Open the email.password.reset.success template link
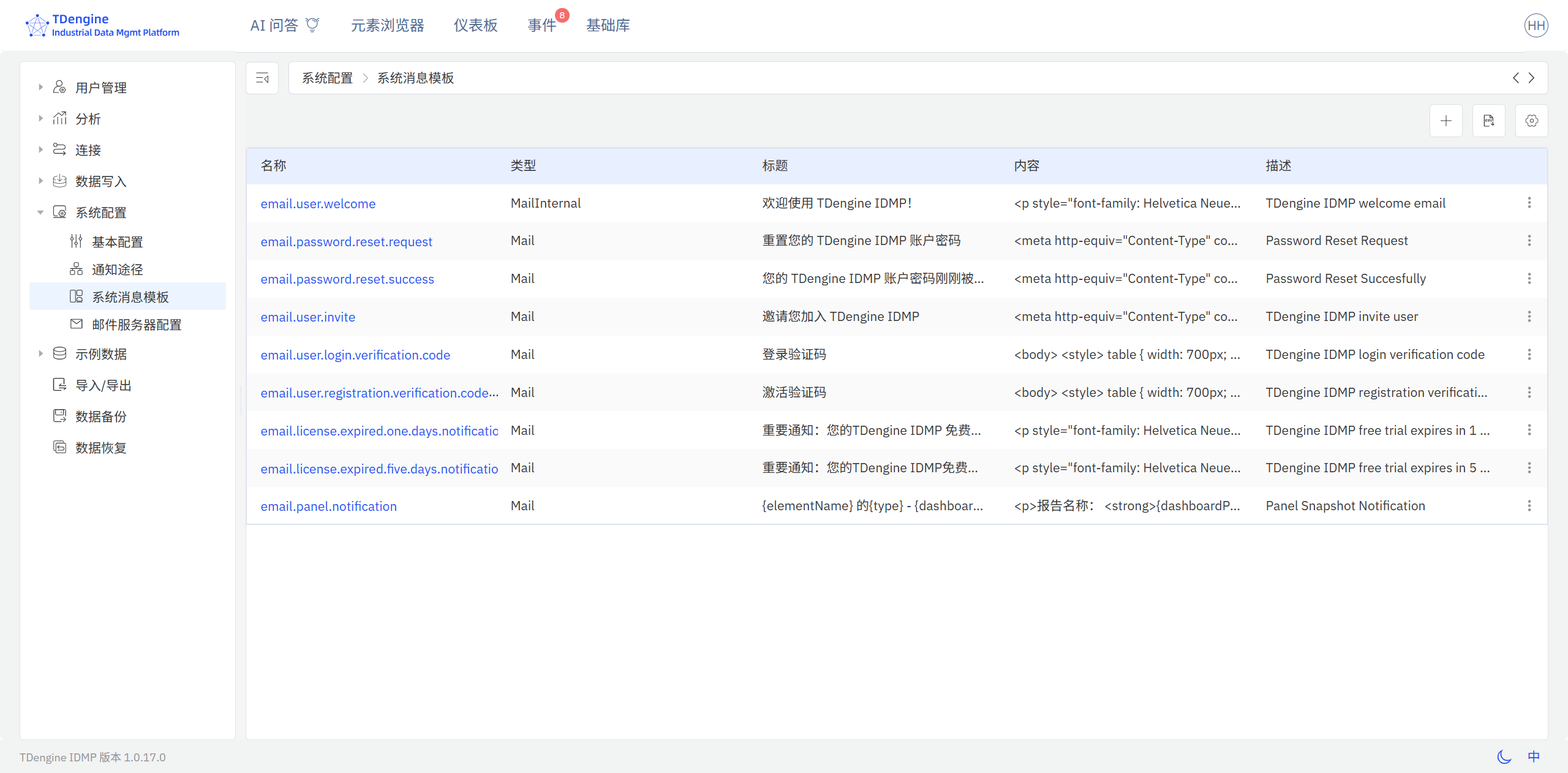Image resolution: width=1568 pixels, height=773 pixels. click(347, 279)
